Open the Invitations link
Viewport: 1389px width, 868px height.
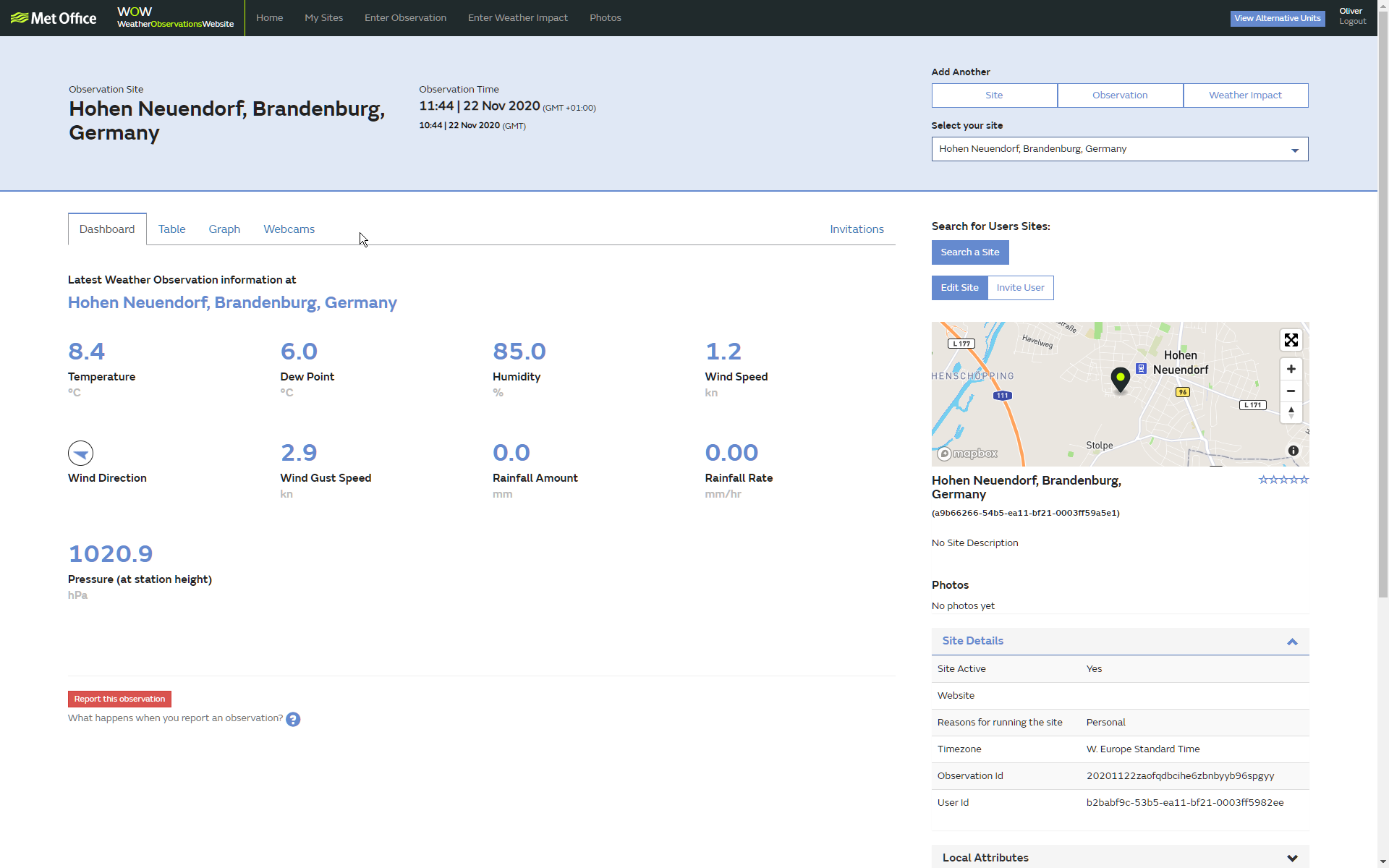[x=857, y=229]
